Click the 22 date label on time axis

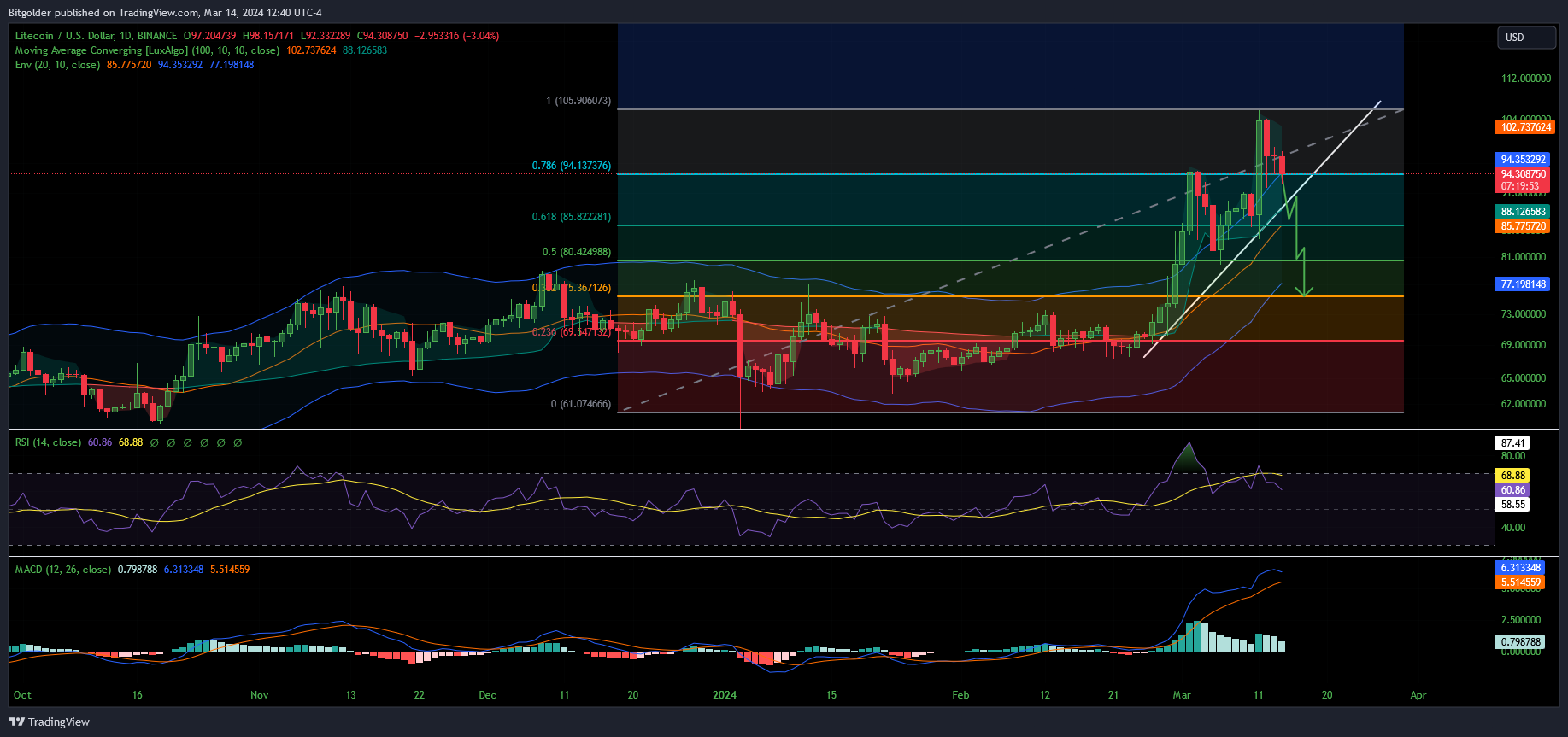(x=419, y=695)
